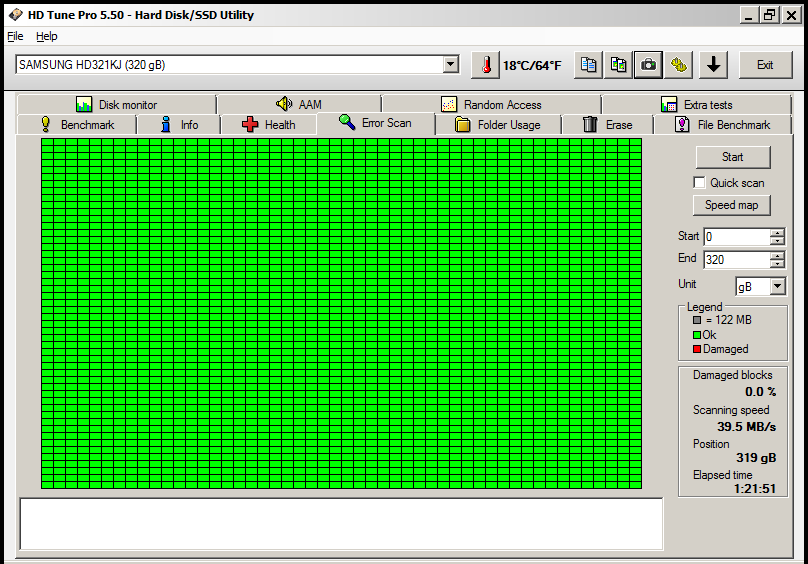Enable the Quick scan checkbox

coord(699,183)
